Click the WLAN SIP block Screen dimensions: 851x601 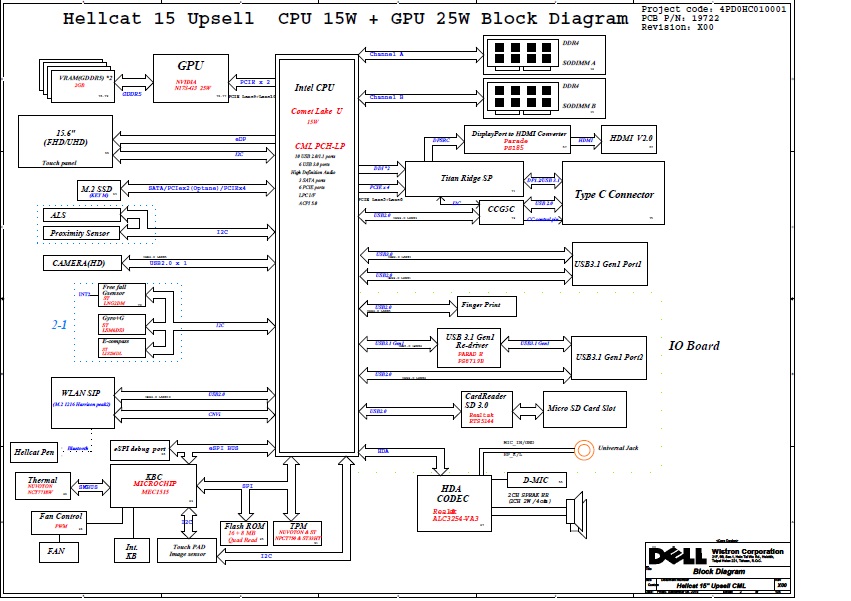click(84, 401)
